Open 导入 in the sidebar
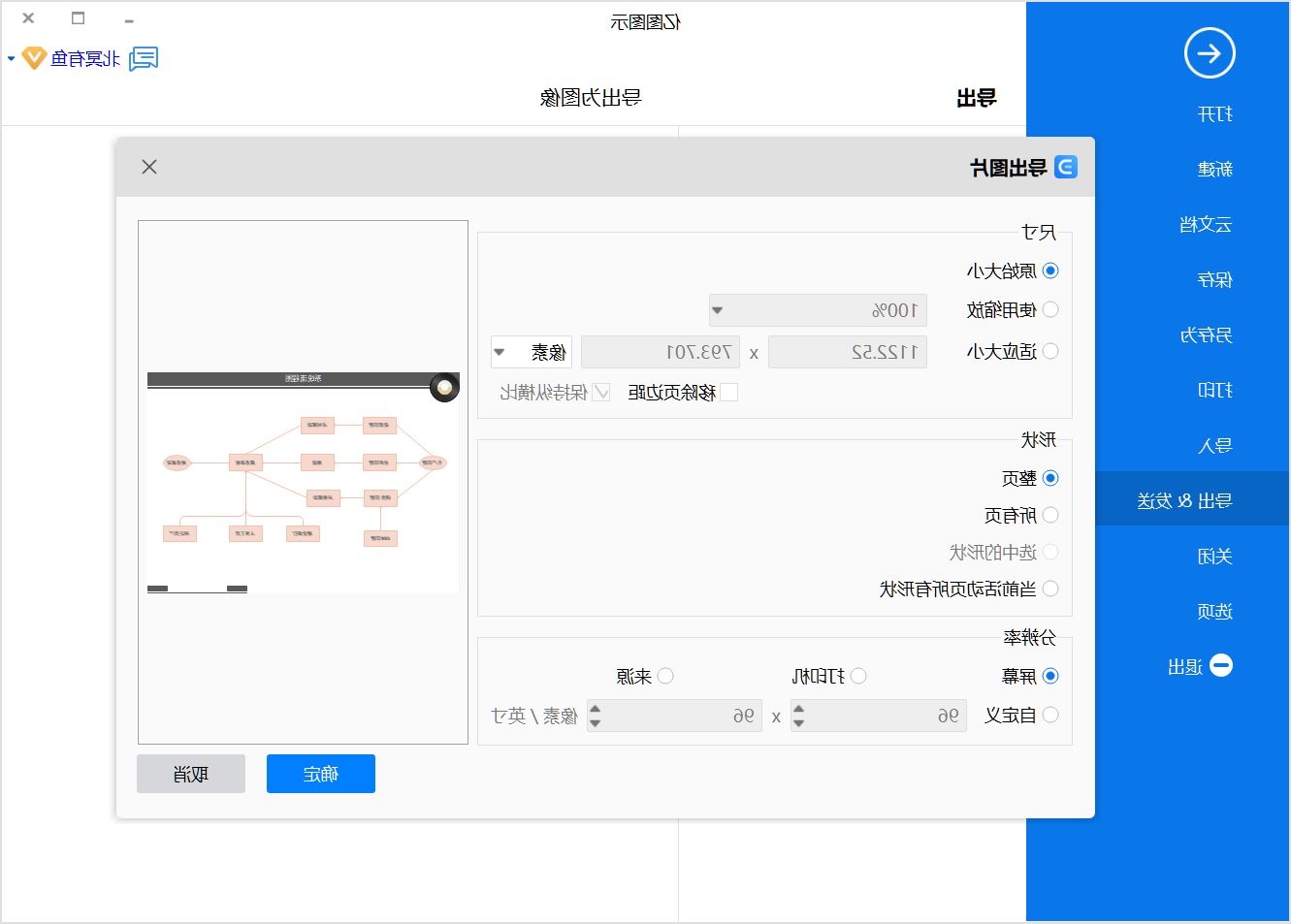This screenshot has height=924, width=1291. tap(1215, 446)
